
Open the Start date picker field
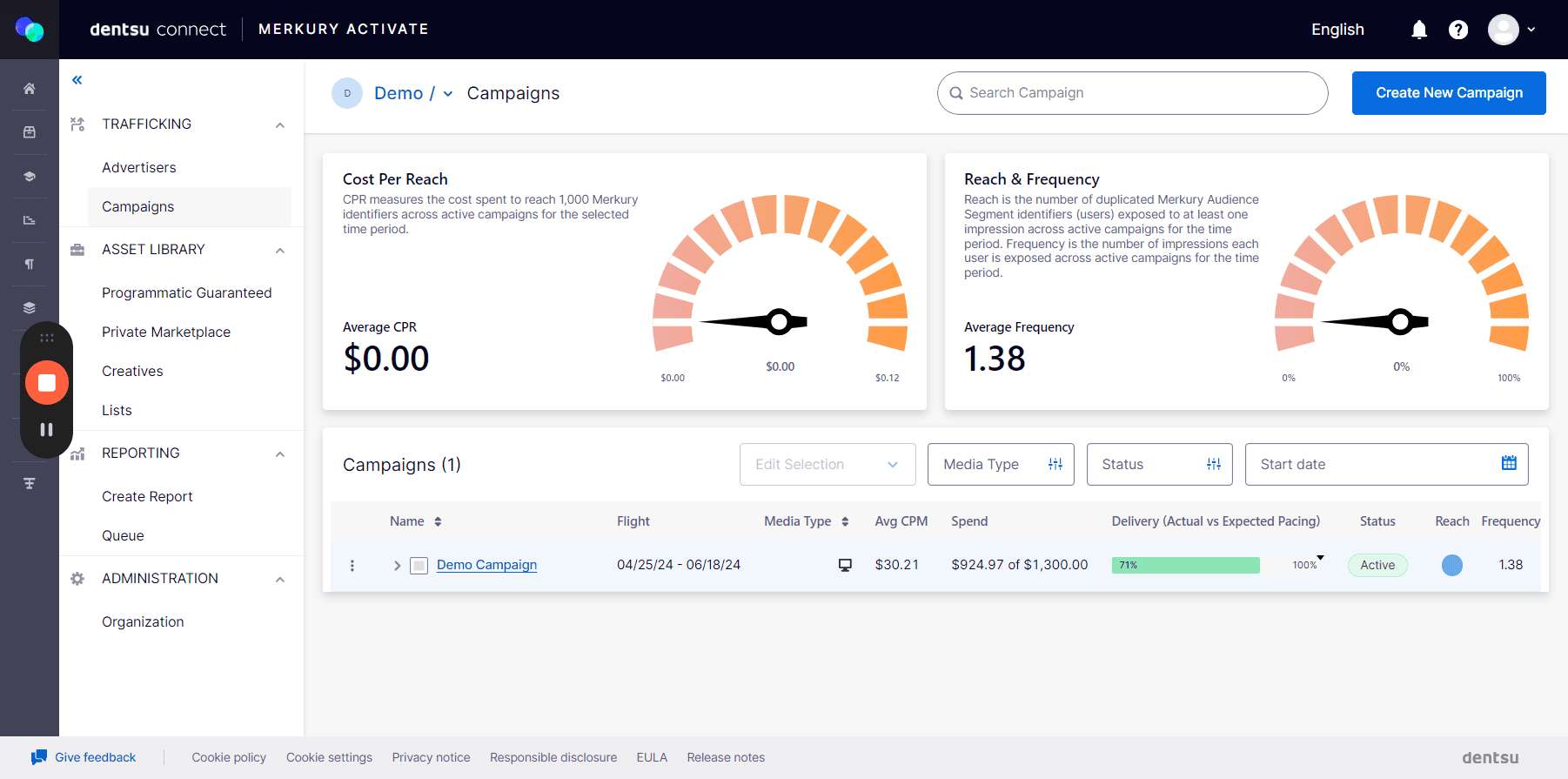coord(1386,465)
